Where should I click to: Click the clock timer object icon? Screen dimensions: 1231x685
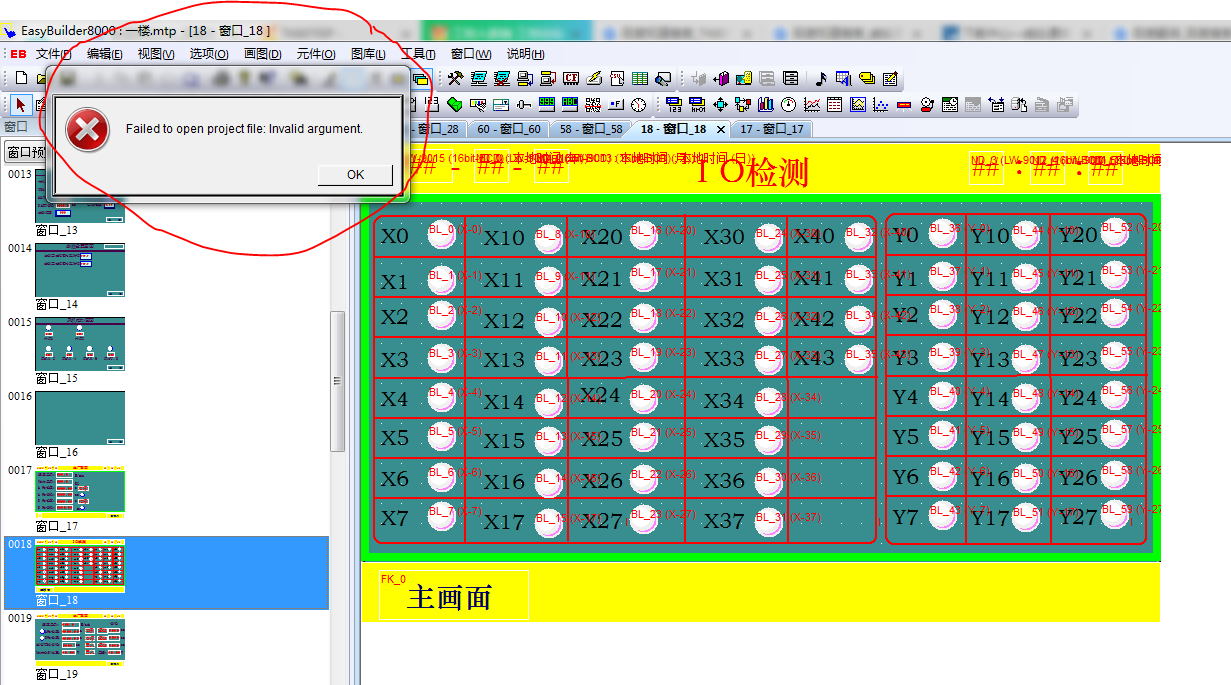coord(638,104)
